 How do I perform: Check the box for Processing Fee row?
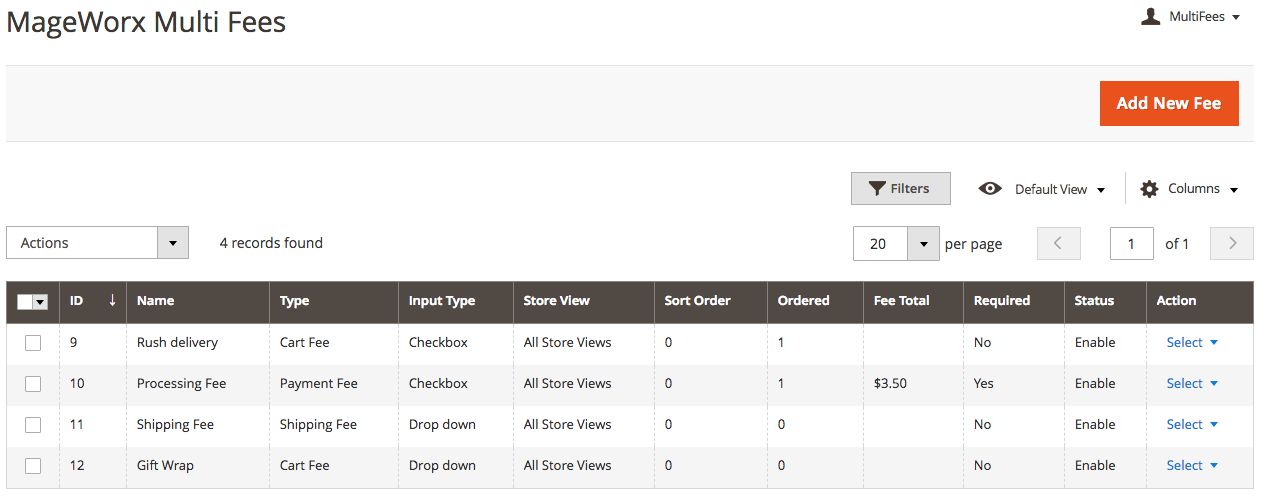(x=33, y=384)
